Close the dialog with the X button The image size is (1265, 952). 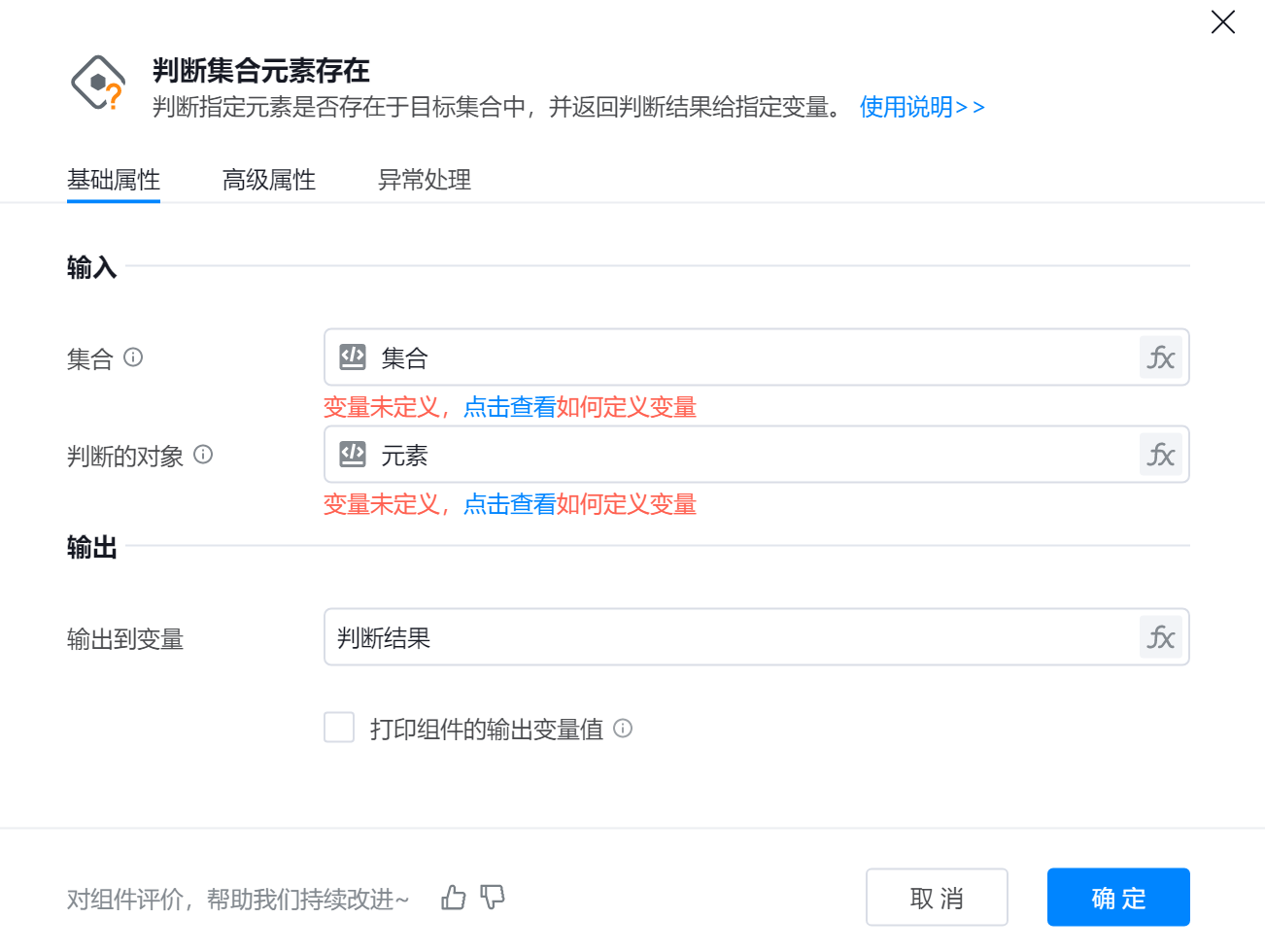click(x=1222, y=22)
